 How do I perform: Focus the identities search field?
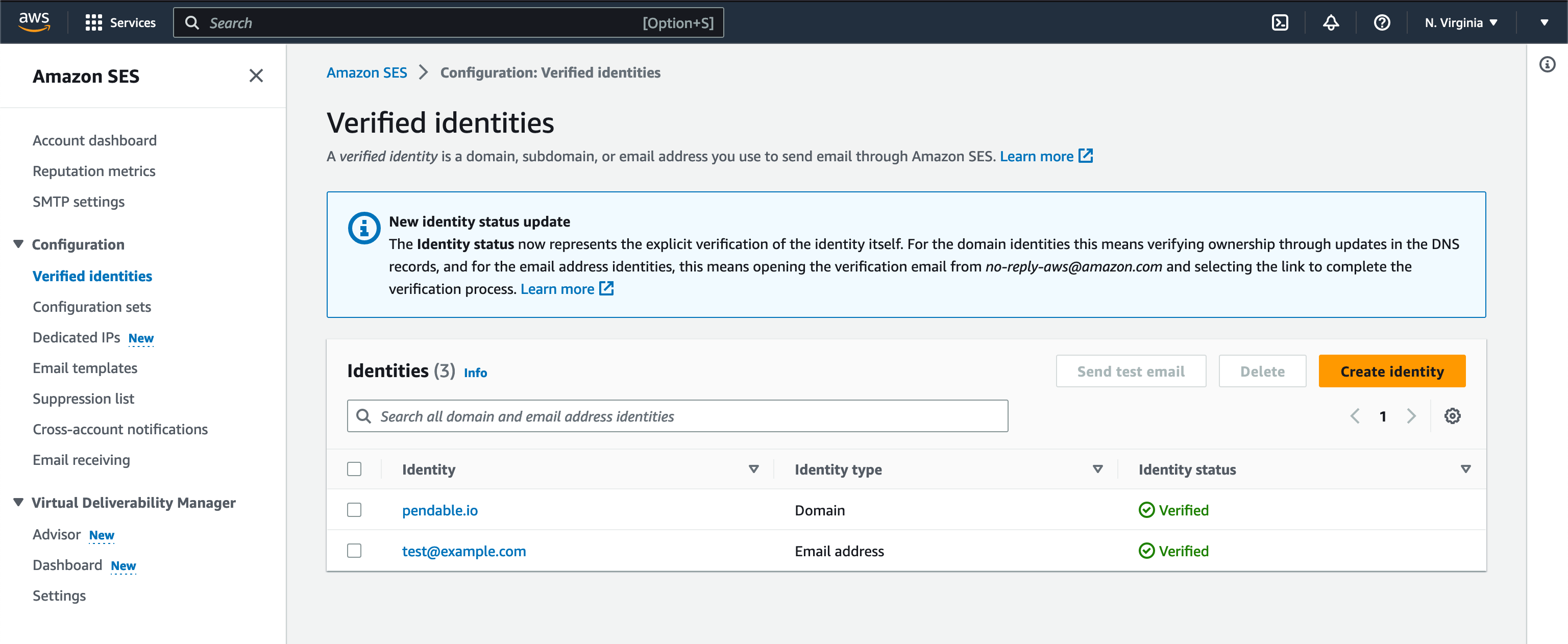[x=677, y=416]
